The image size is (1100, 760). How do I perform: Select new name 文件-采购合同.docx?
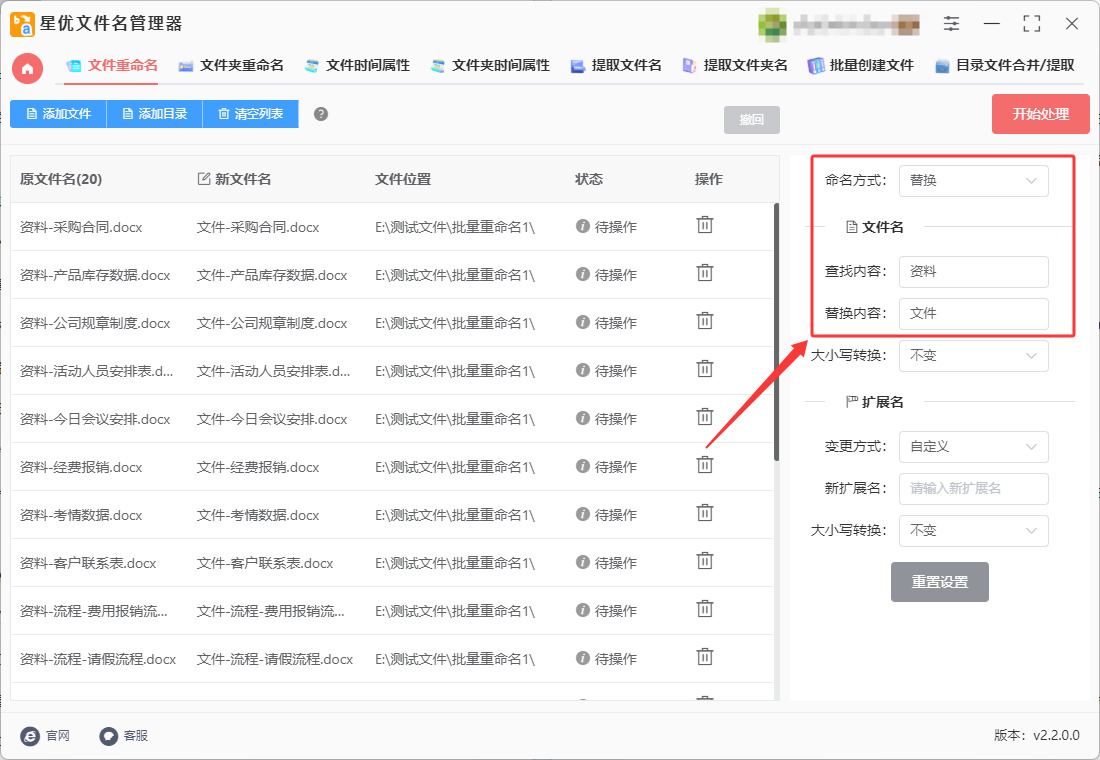(x=257, y=227)
